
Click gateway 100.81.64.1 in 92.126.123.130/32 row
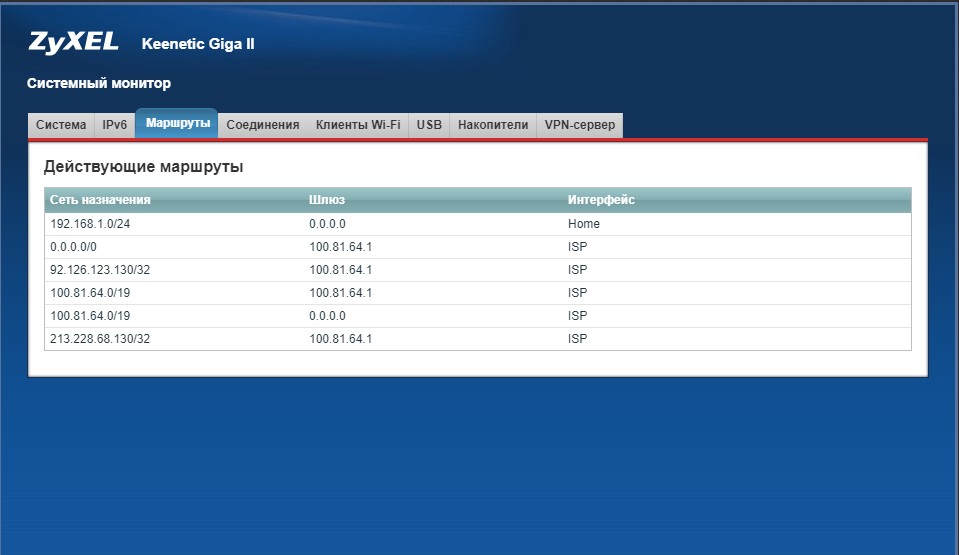(340, 270)
